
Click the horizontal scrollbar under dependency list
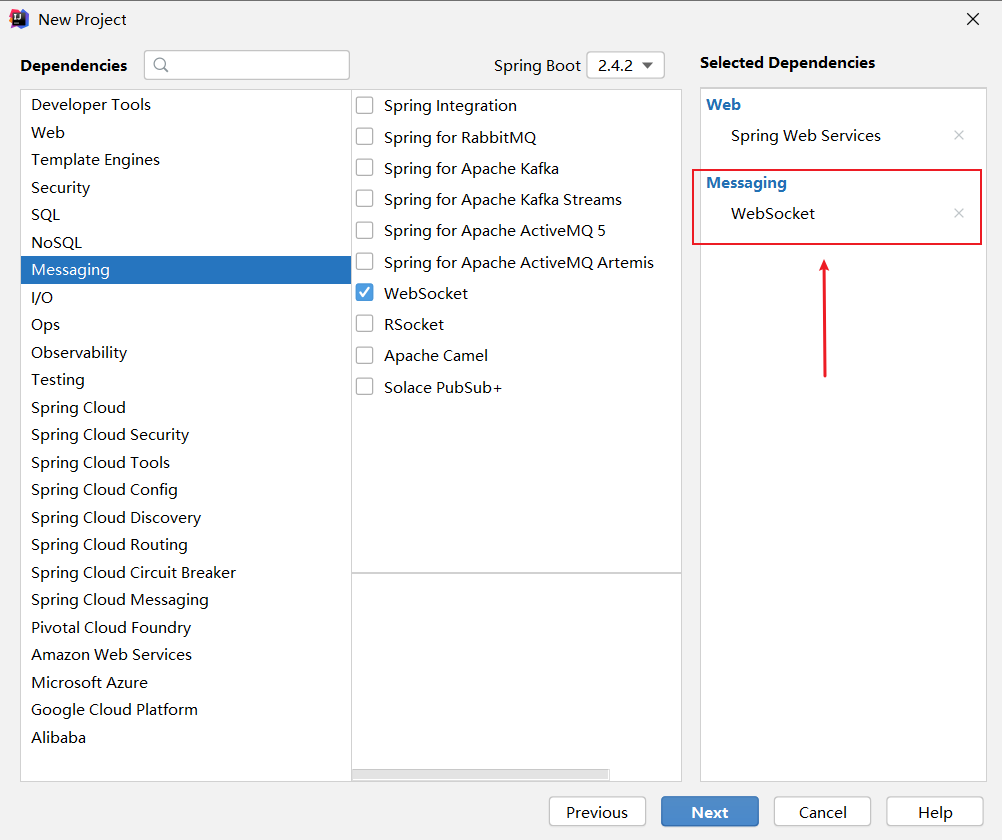[481, 774]
